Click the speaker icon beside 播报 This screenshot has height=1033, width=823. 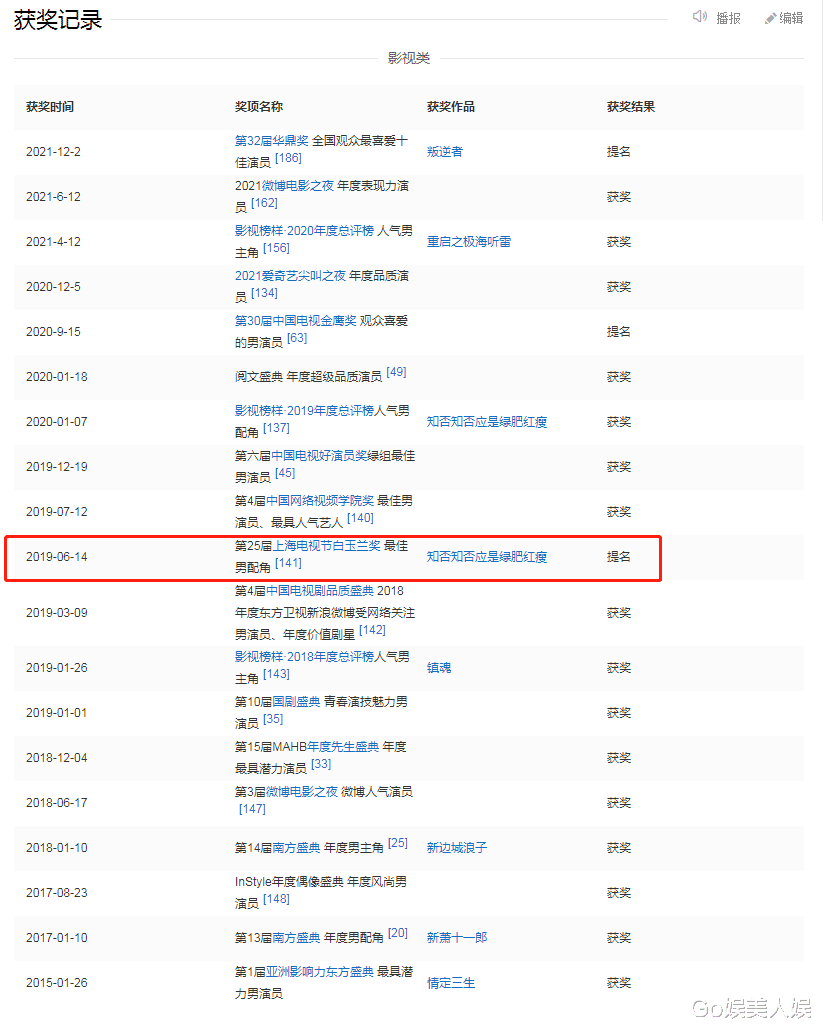coord(700,17)
